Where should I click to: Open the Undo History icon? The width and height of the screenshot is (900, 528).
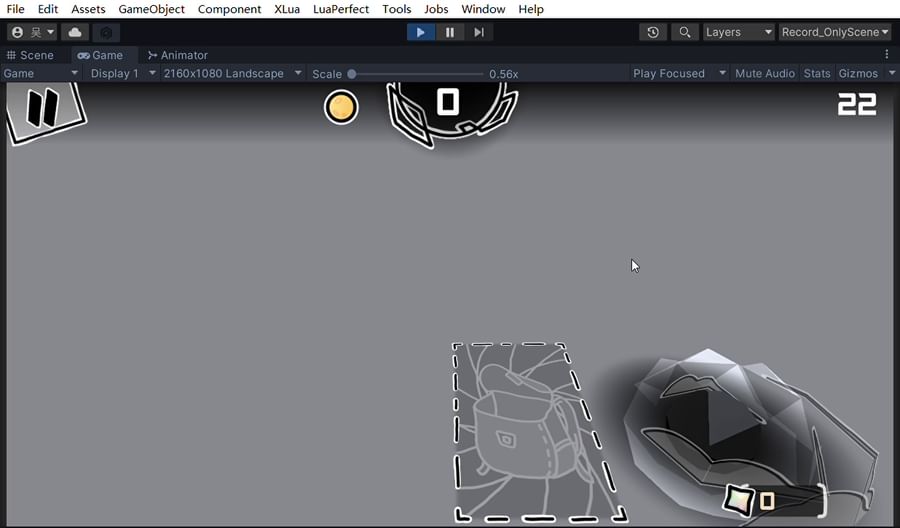653,32
